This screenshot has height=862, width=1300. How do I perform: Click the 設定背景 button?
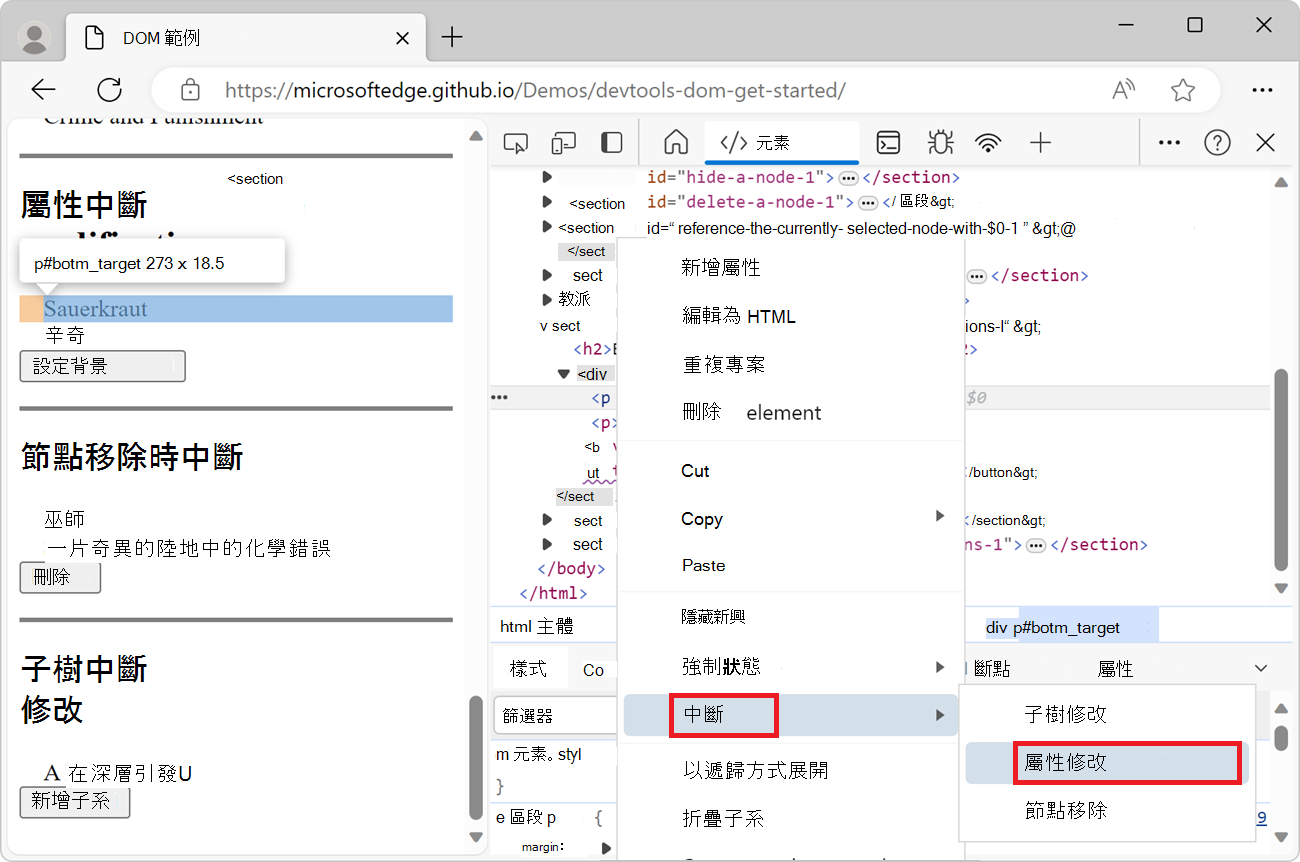coord(102,366)
